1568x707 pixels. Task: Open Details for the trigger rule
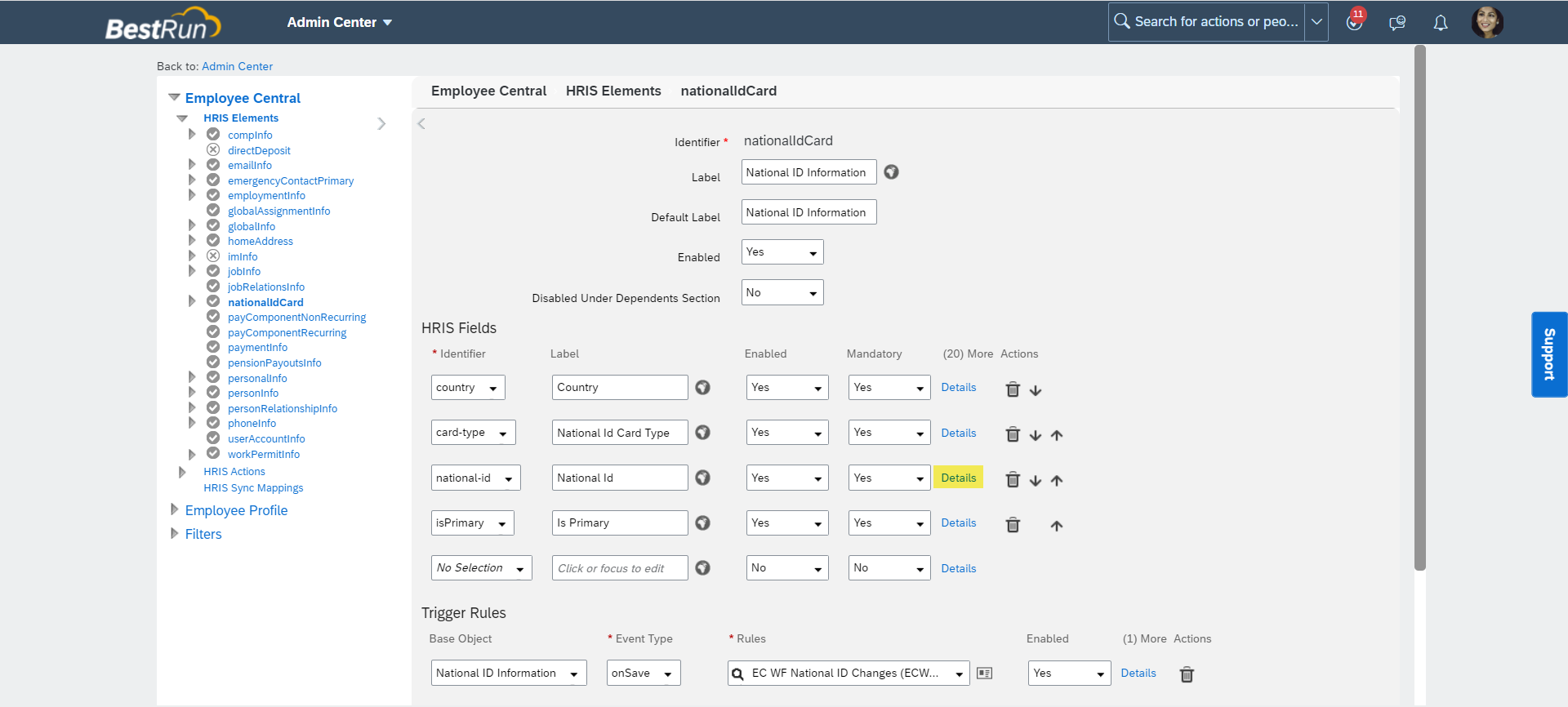[1138, 673]
